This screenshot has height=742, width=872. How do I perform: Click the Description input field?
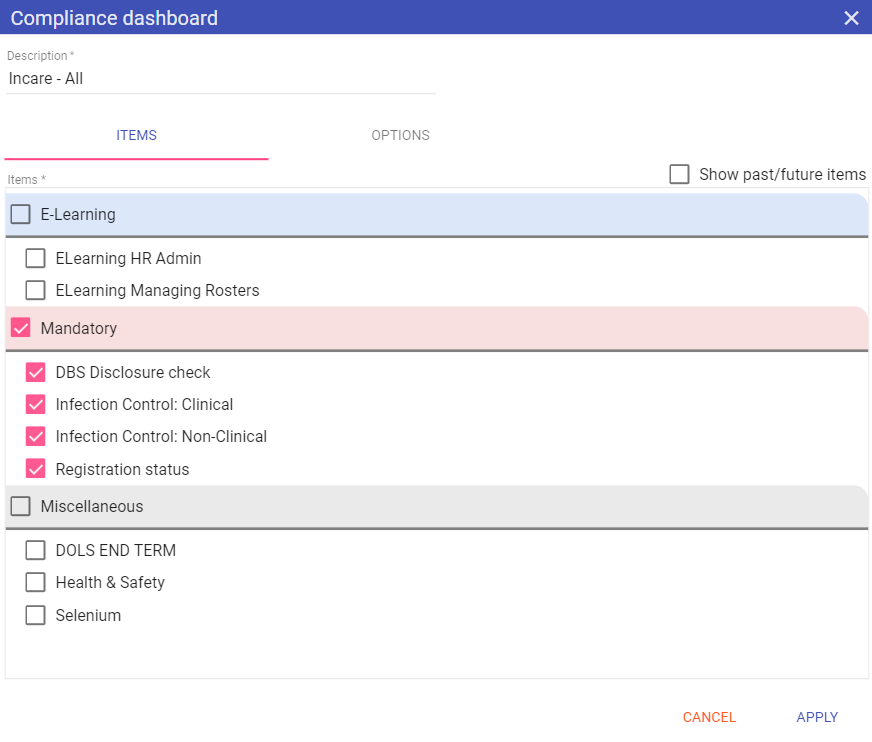[x=220, y=78]
